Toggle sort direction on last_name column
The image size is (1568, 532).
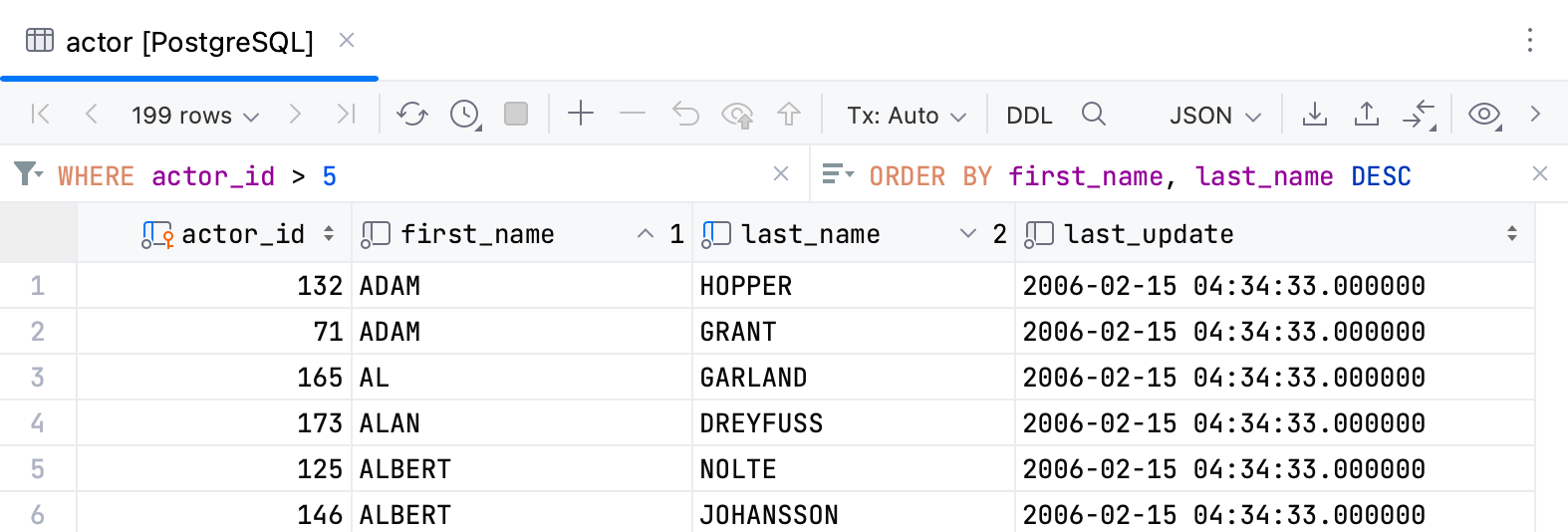(x=967, y=234)
